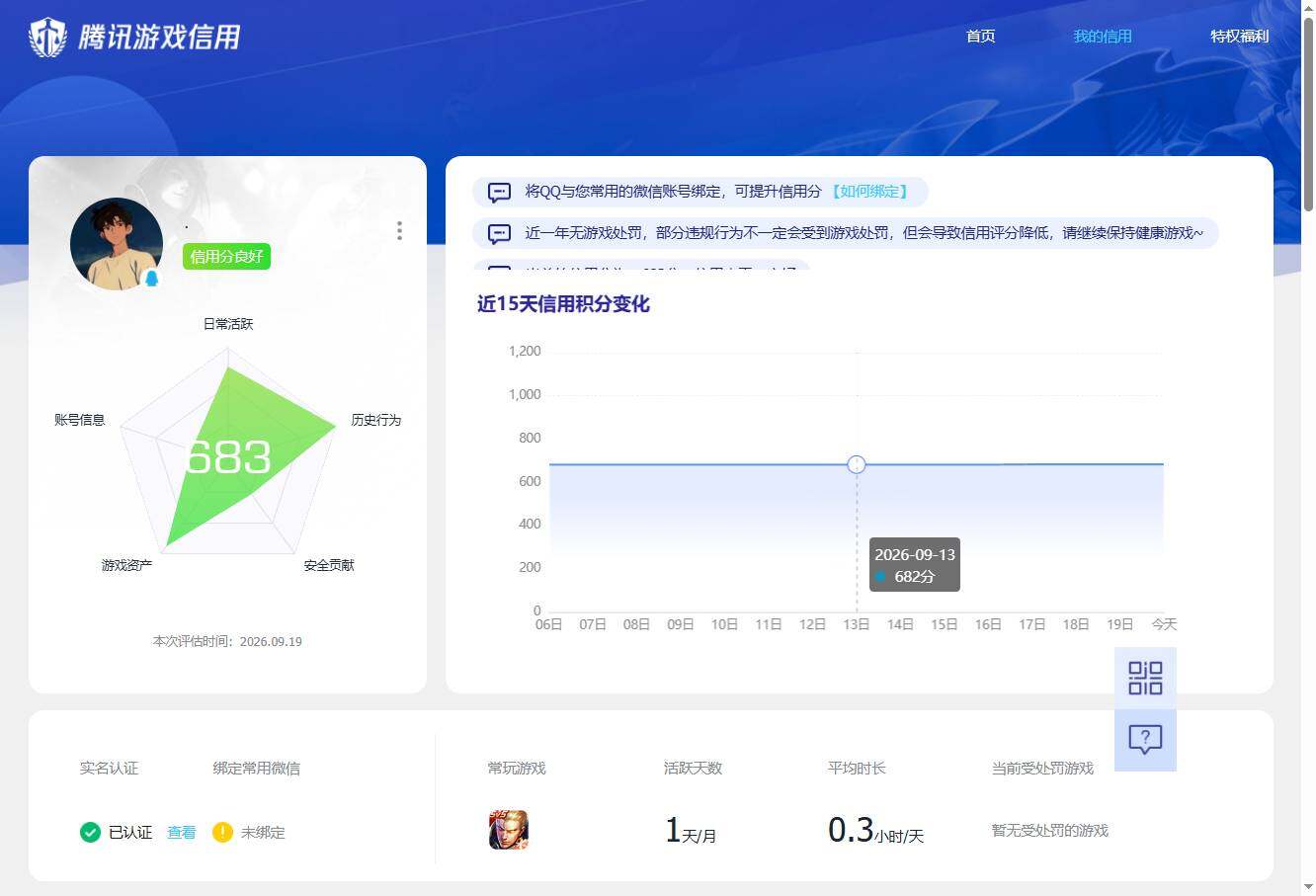Open the 如何绑定 link
1316x896 pixels.
(867, 192)
